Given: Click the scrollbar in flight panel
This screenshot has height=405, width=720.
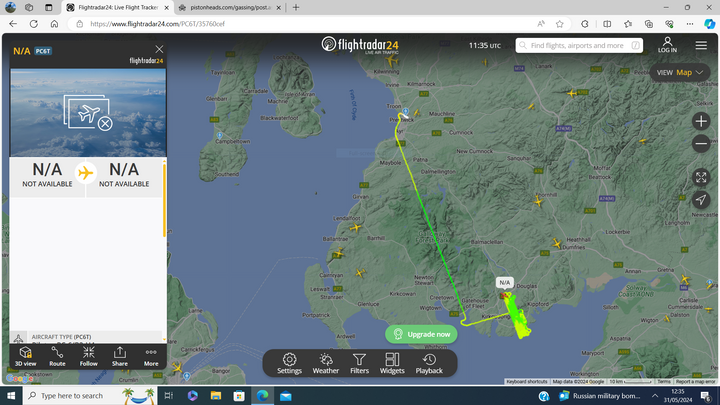Looking at the screenshot, I should pos(164,200).
